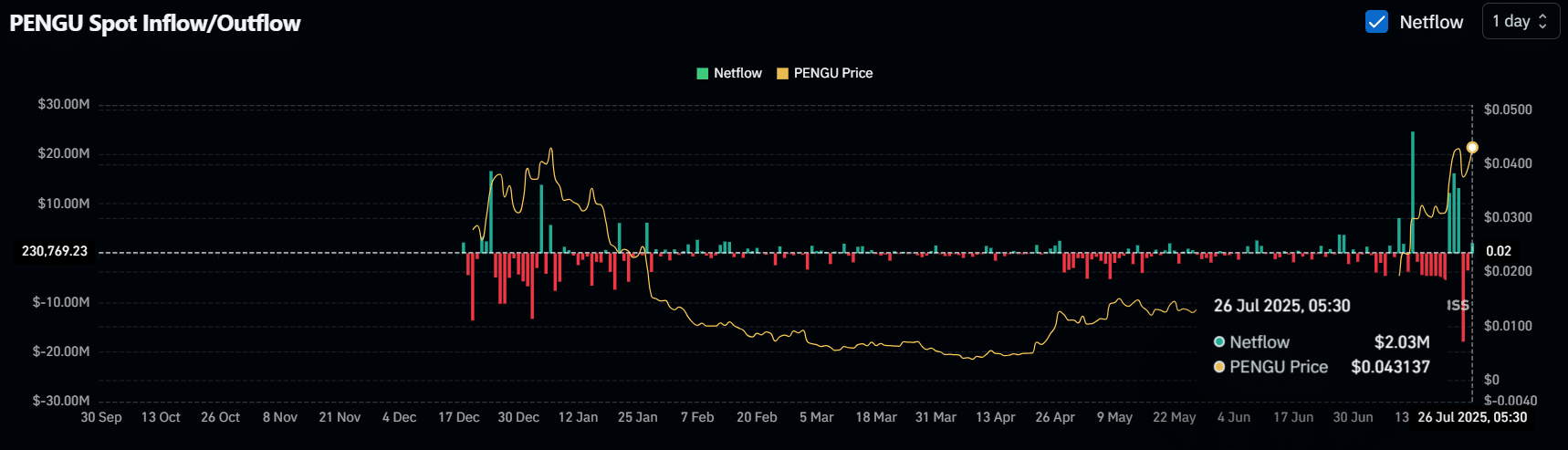Click the tooltip date 26 Jul 2025, 05:30
The height and width of the screenshot is (450, 1568).
[x=1281, y=306]
